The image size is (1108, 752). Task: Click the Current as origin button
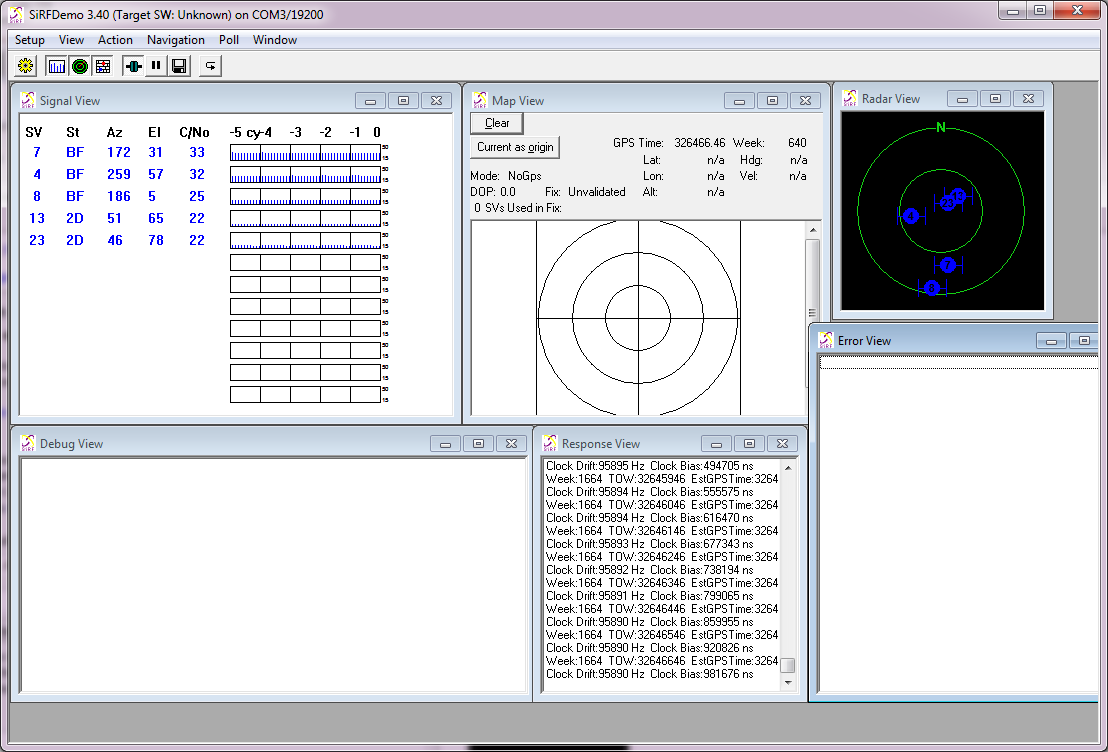coord(515,147)
